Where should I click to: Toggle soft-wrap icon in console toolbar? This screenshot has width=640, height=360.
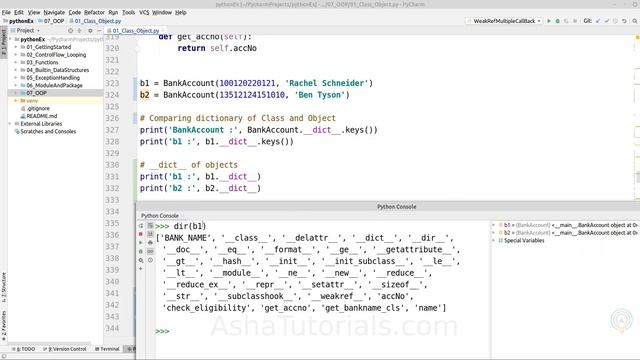pos(150,226)
